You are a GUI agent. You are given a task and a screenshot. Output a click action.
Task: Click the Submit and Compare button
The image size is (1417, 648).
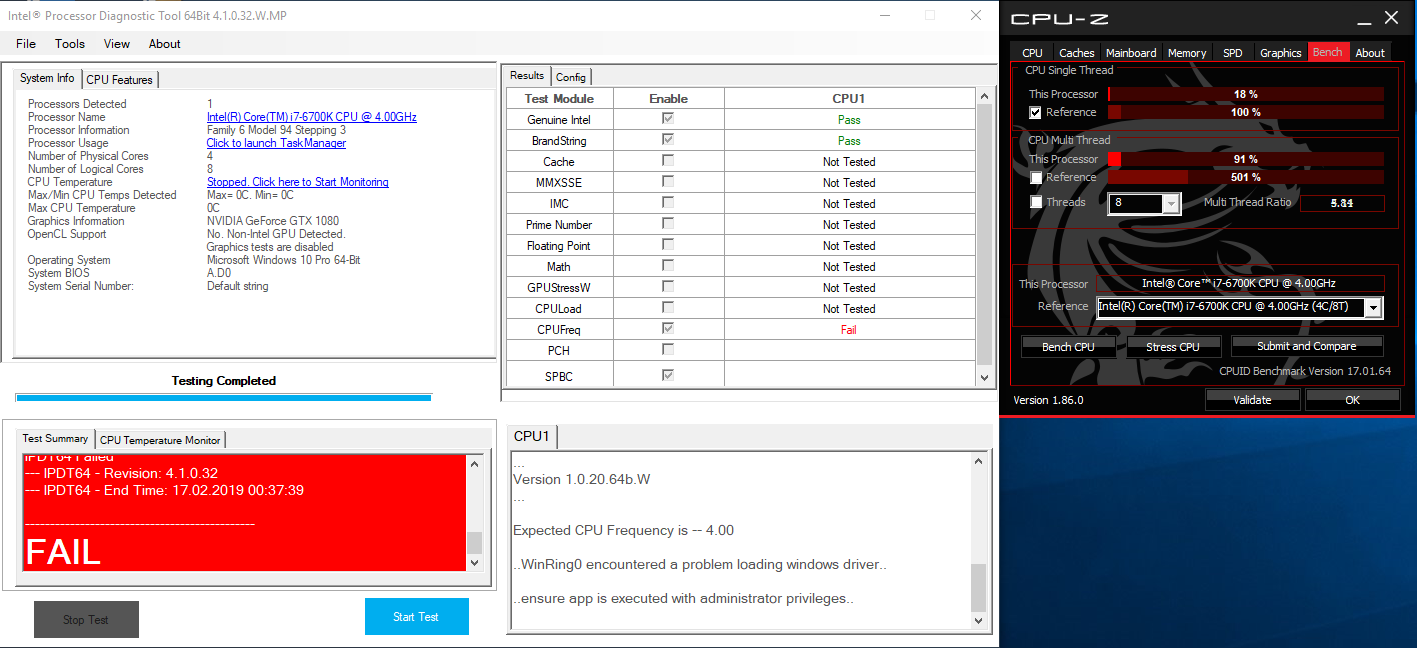1307,346
